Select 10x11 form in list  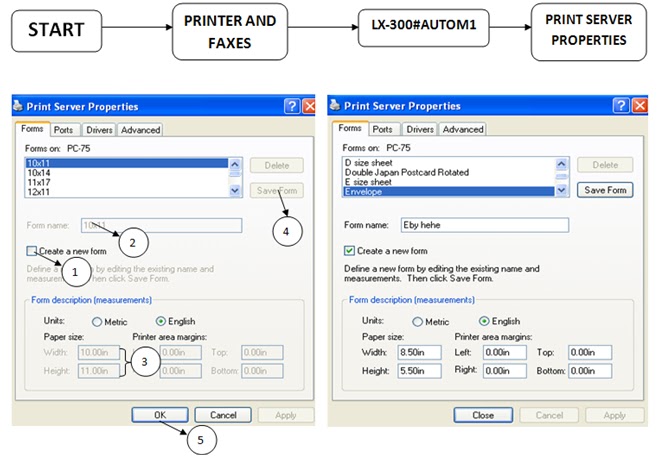point(127,163)
